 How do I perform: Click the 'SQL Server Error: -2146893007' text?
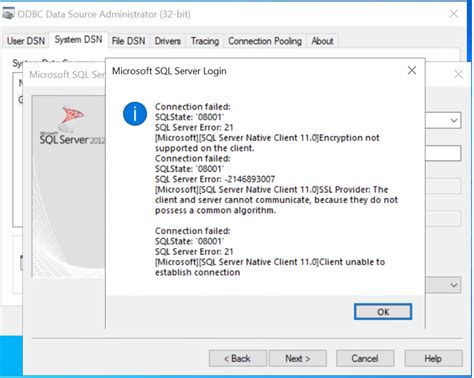[x=215, y=179]
